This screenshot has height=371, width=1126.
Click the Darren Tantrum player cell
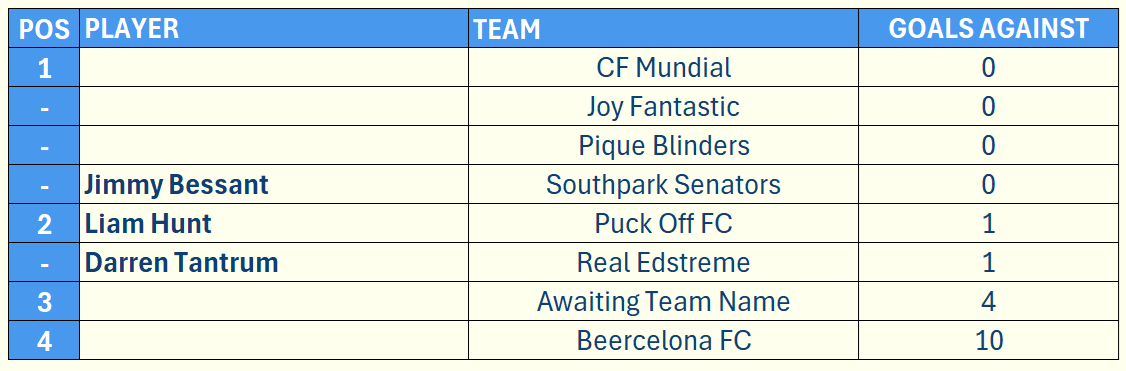pyautogui.click(x=274, y=262)
